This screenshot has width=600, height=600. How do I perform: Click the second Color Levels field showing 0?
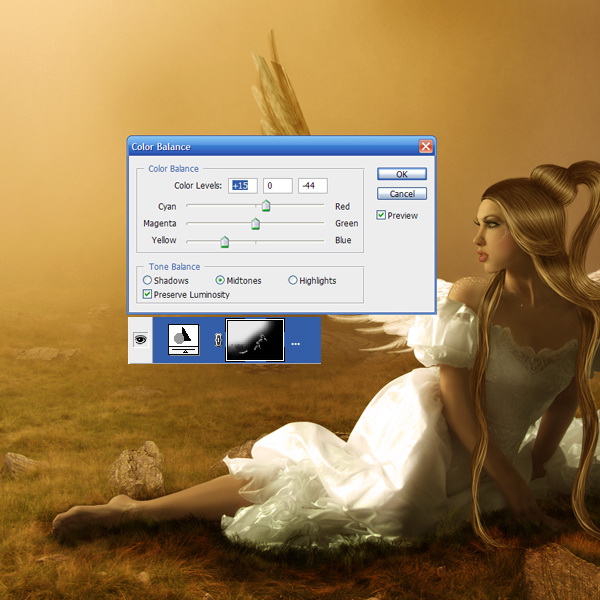(278, 186)
